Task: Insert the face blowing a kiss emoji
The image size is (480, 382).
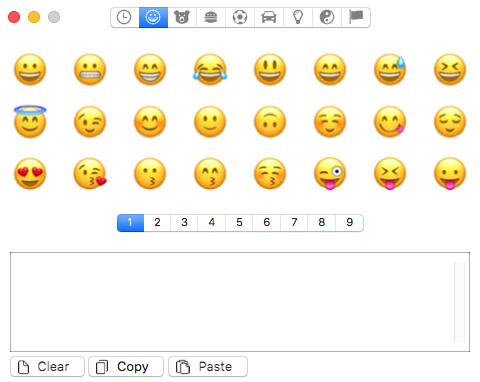Action: (x=90, y=174)
